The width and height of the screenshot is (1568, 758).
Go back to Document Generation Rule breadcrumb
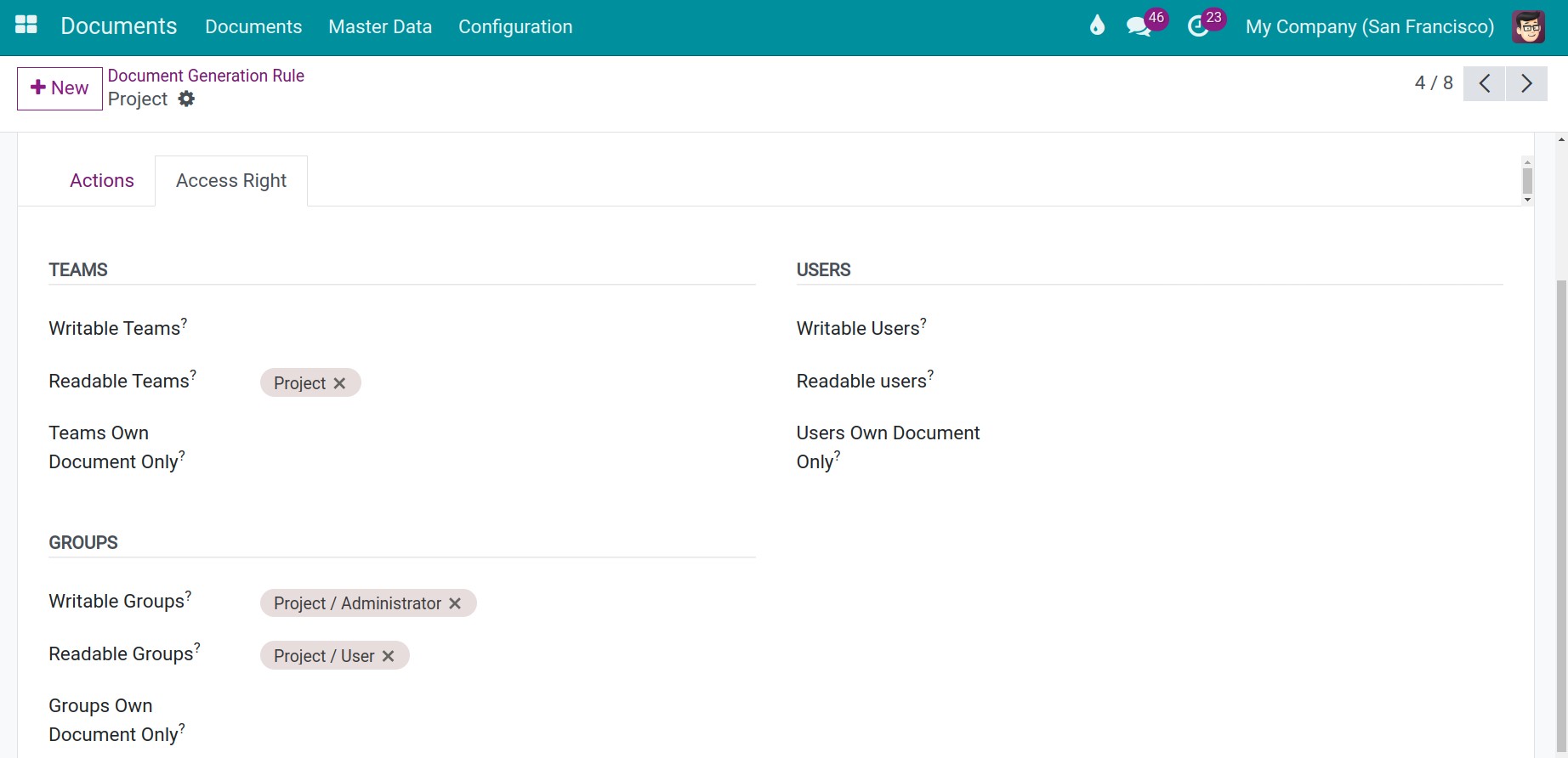point(206,76)
